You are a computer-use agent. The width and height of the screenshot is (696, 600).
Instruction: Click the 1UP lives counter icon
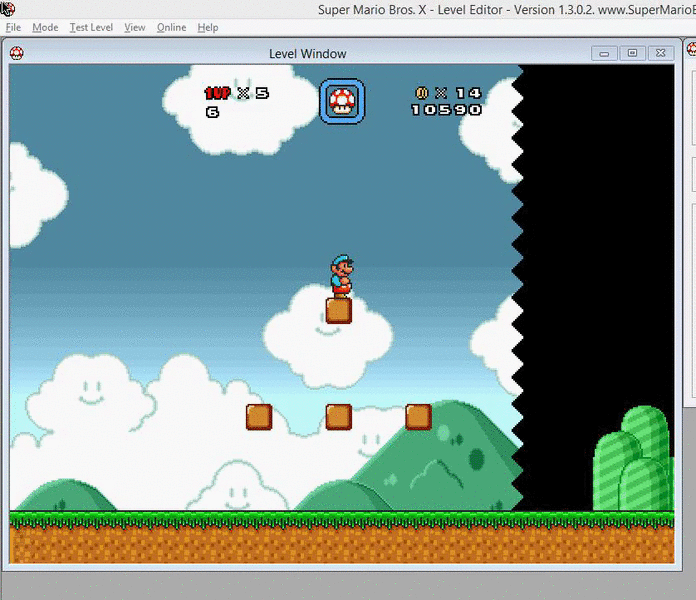218,93
